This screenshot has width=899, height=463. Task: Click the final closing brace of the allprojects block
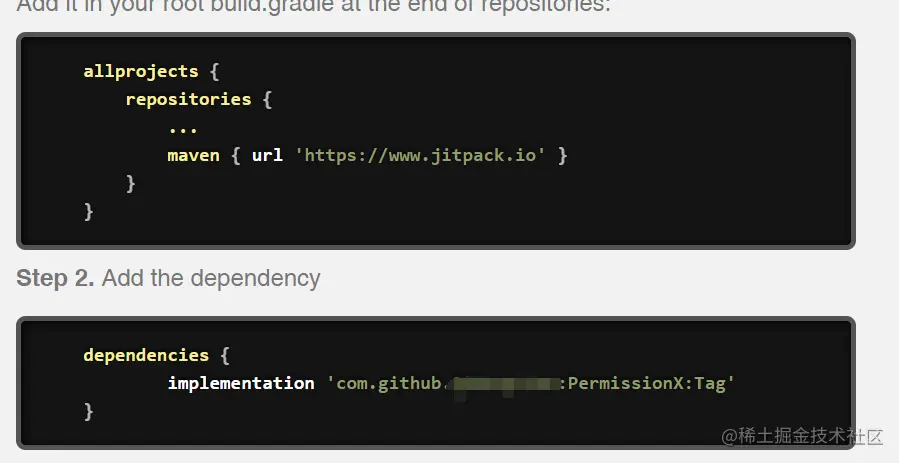(89, 211)
